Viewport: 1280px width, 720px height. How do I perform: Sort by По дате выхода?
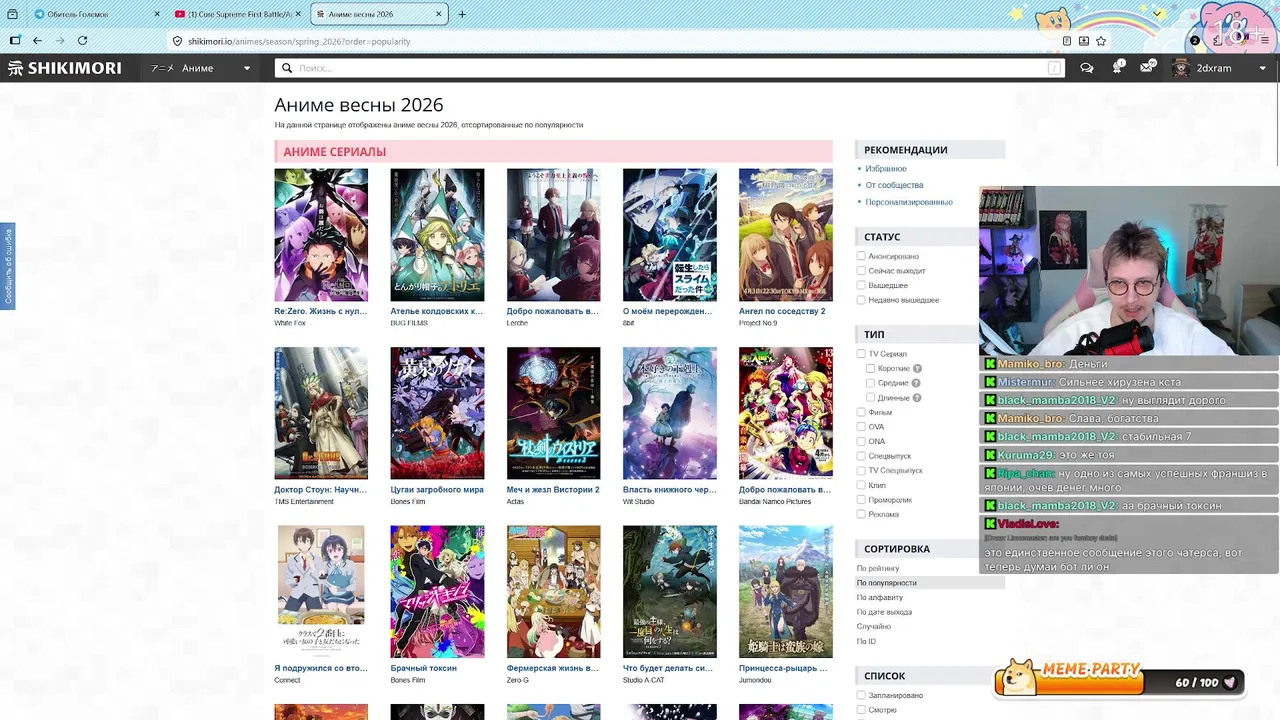(x=884, y=612)
